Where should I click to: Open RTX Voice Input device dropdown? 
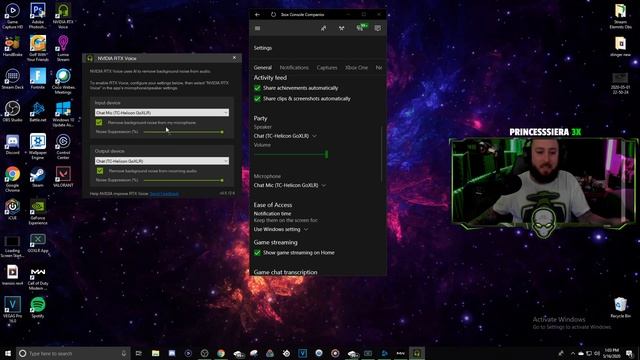[162, 112]
